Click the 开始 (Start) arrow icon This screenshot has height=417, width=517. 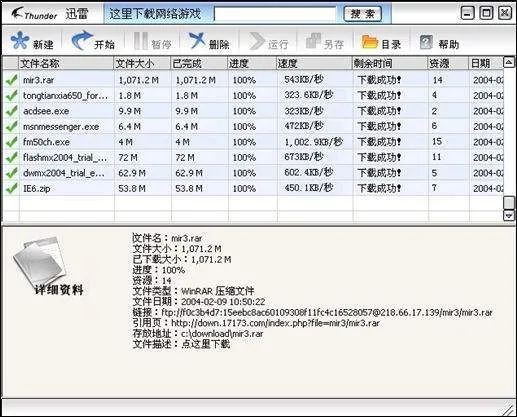[82, 40]
